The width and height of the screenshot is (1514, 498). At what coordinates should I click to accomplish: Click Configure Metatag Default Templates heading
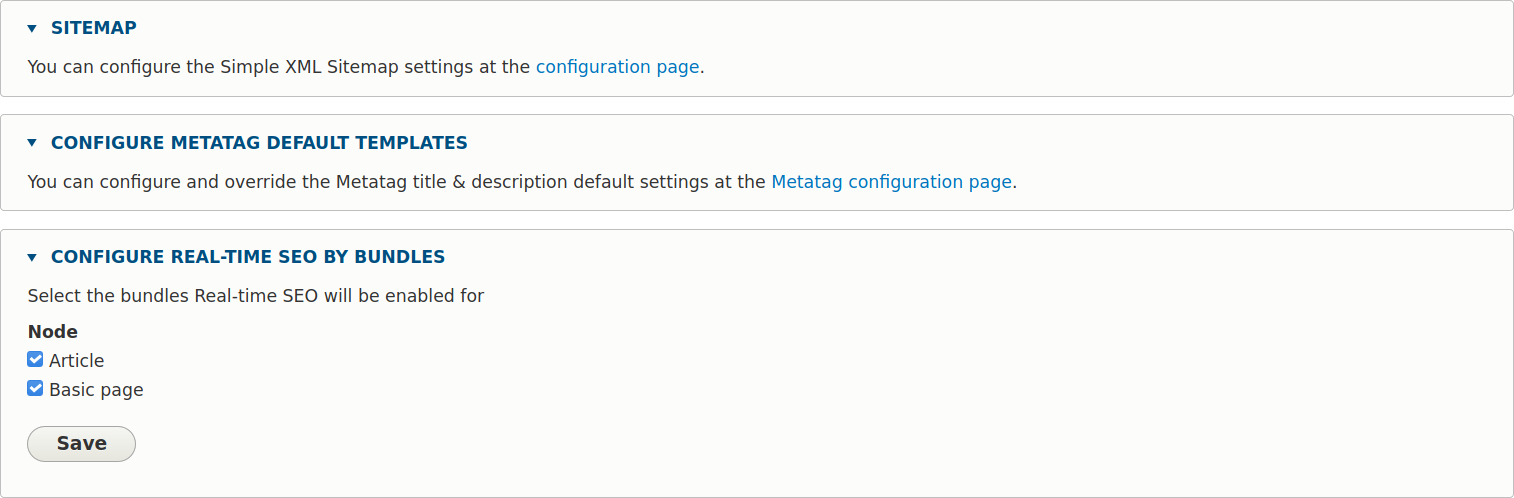coord(259,143)
